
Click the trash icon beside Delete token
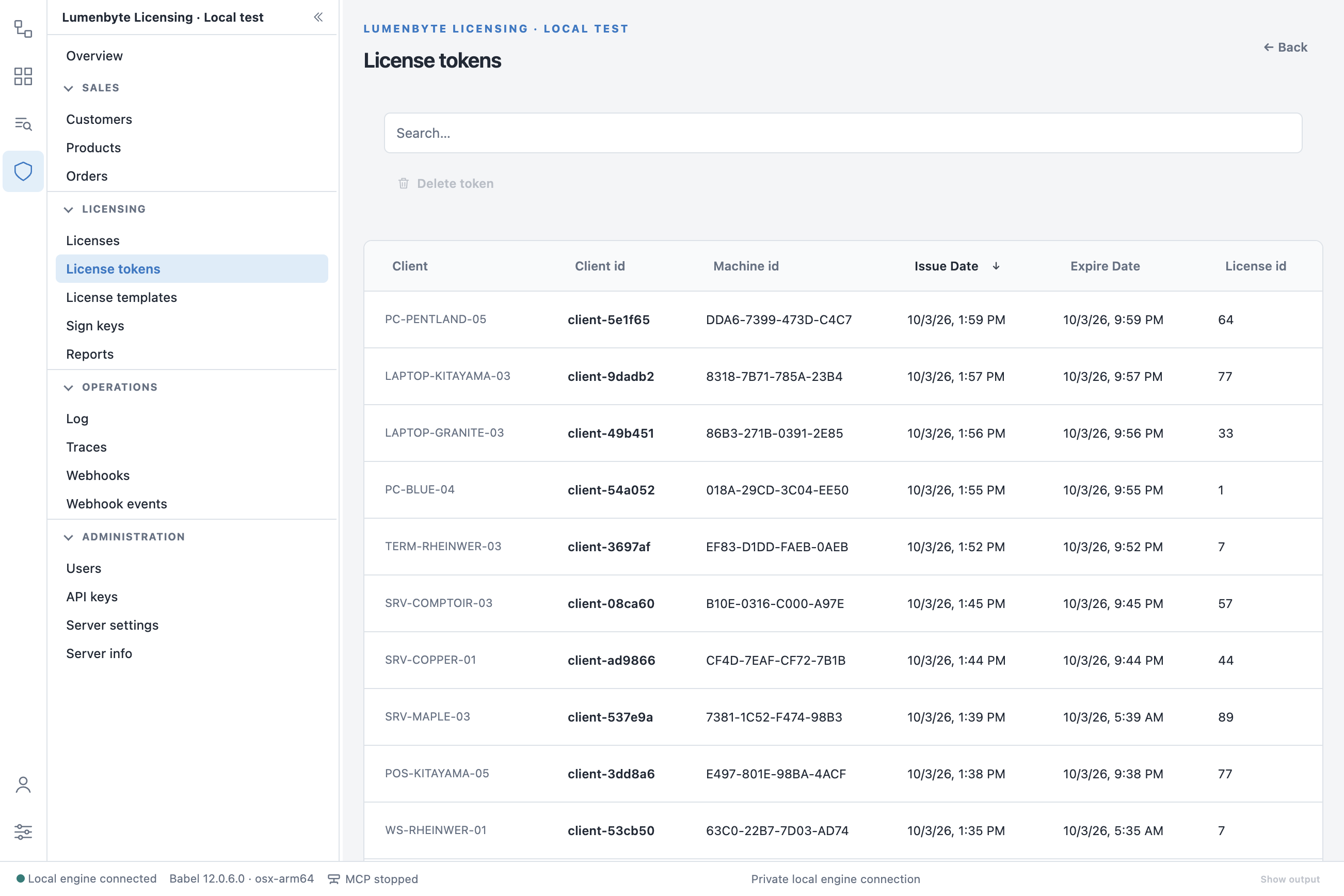click(404, 183)
